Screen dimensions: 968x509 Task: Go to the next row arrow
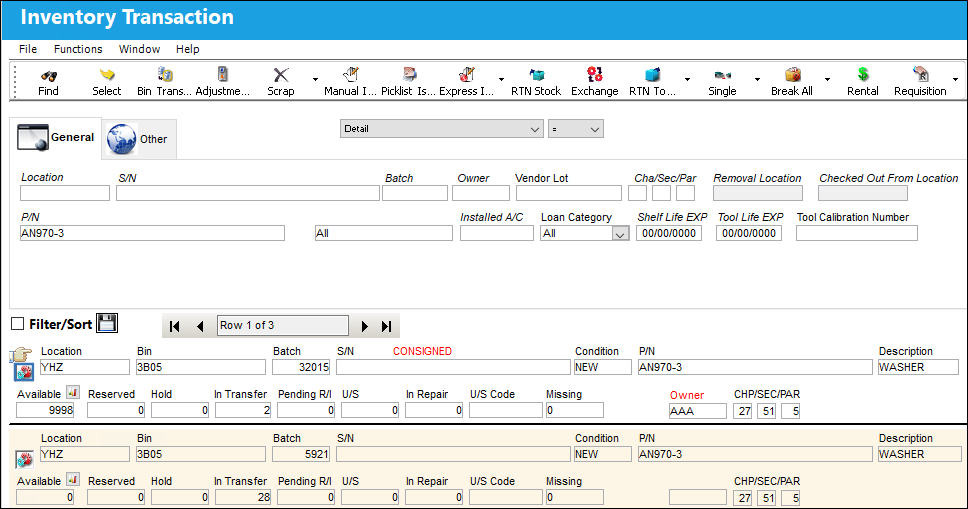pos(364,326)
